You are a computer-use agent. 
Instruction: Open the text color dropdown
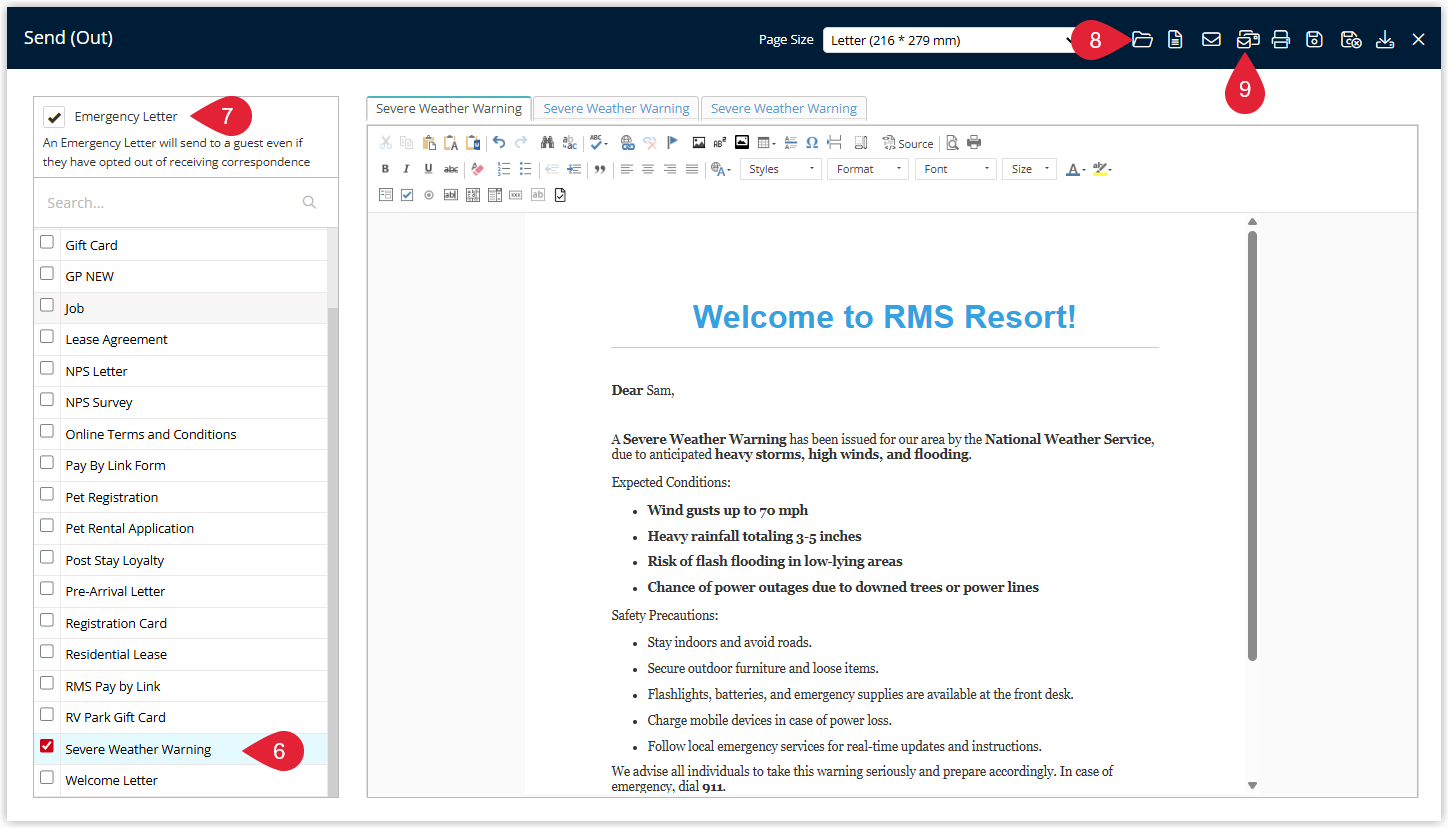[1076, 169]
